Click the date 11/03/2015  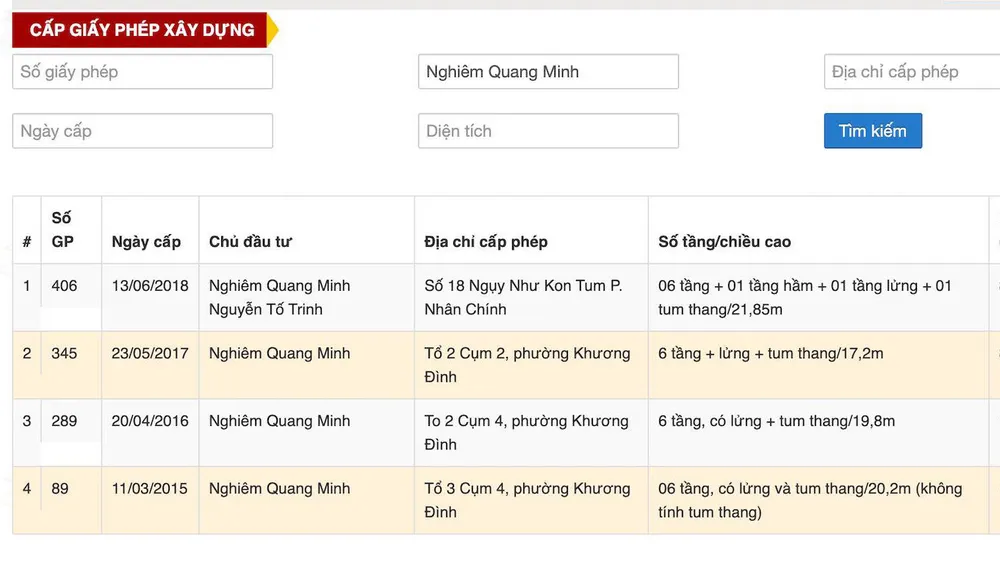[x=150, y=489]
